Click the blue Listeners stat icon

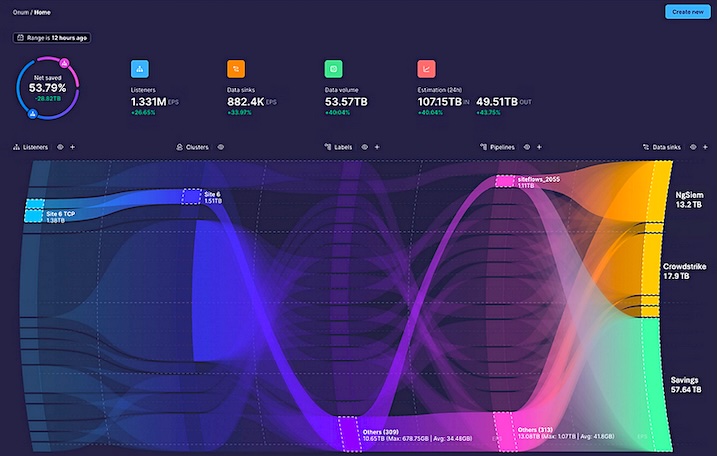pos(140,70)
